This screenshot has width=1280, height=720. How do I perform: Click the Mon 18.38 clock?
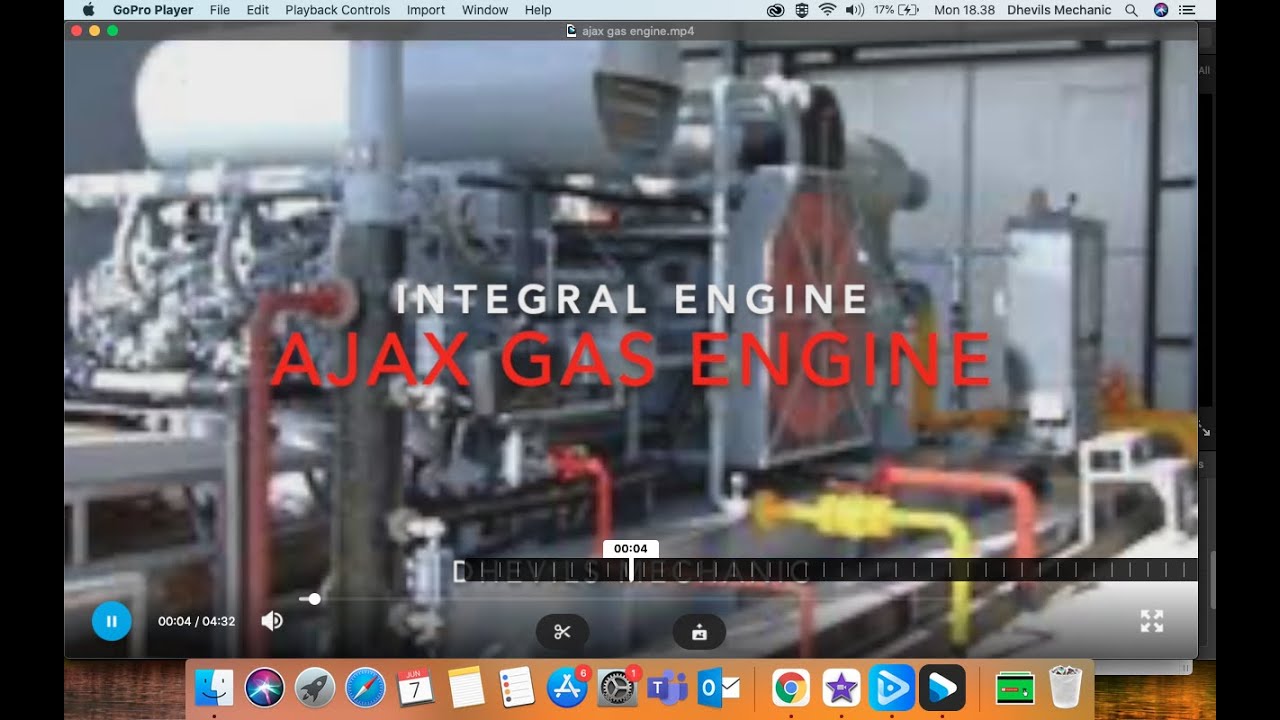(x=964, y=10)
